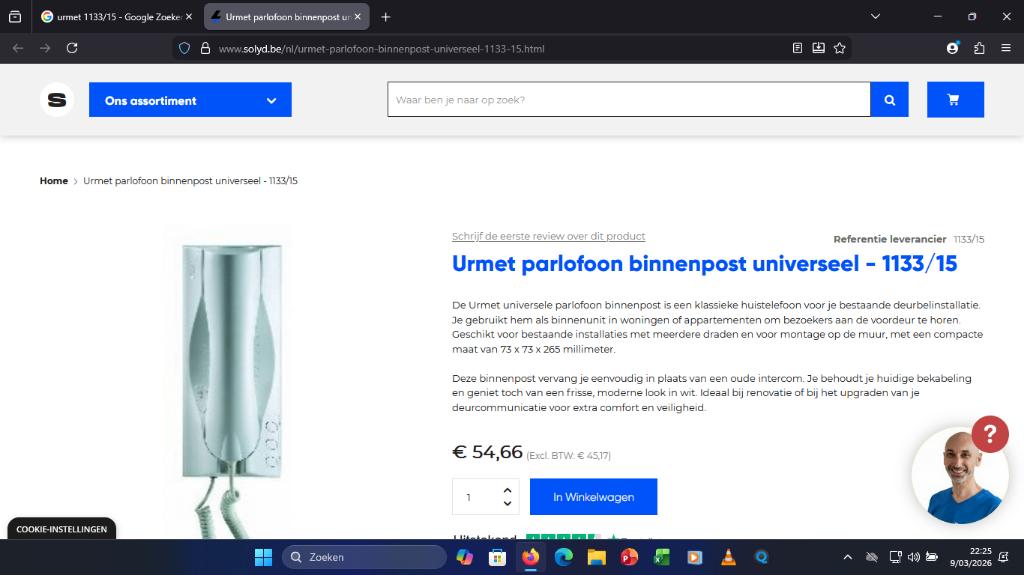Open the volume control in tray

914,557
